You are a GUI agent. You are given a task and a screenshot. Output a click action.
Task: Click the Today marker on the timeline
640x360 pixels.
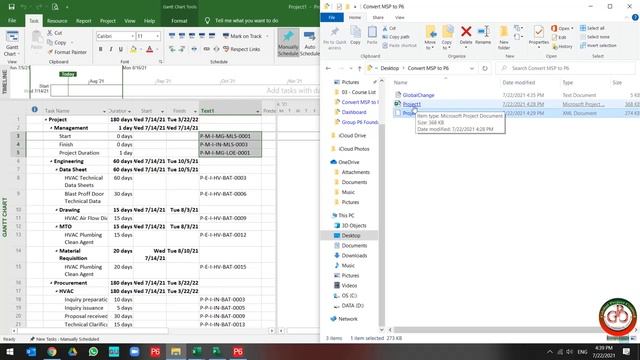(68, 74)
